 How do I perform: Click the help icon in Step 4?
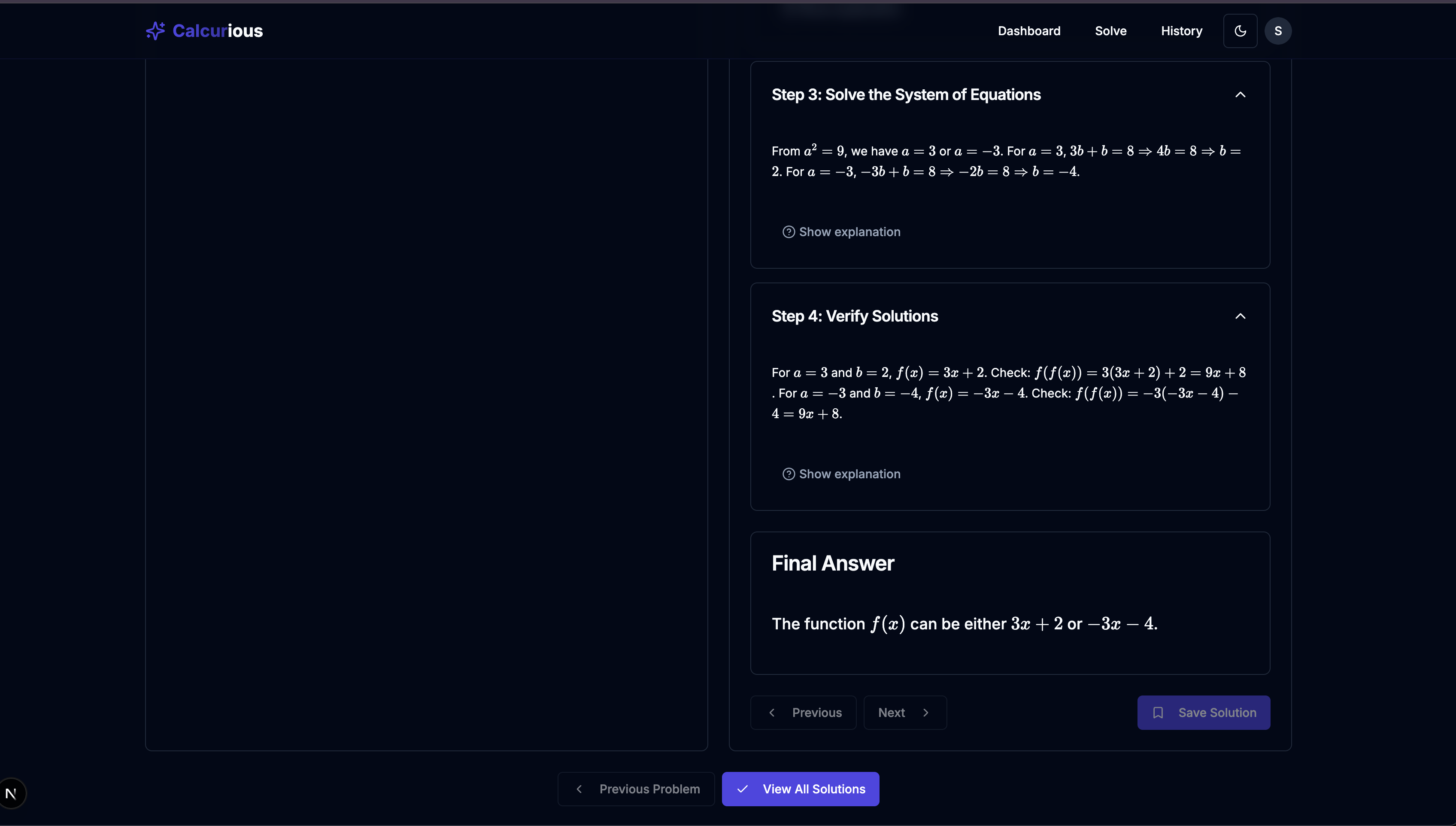tap(789, 474)
